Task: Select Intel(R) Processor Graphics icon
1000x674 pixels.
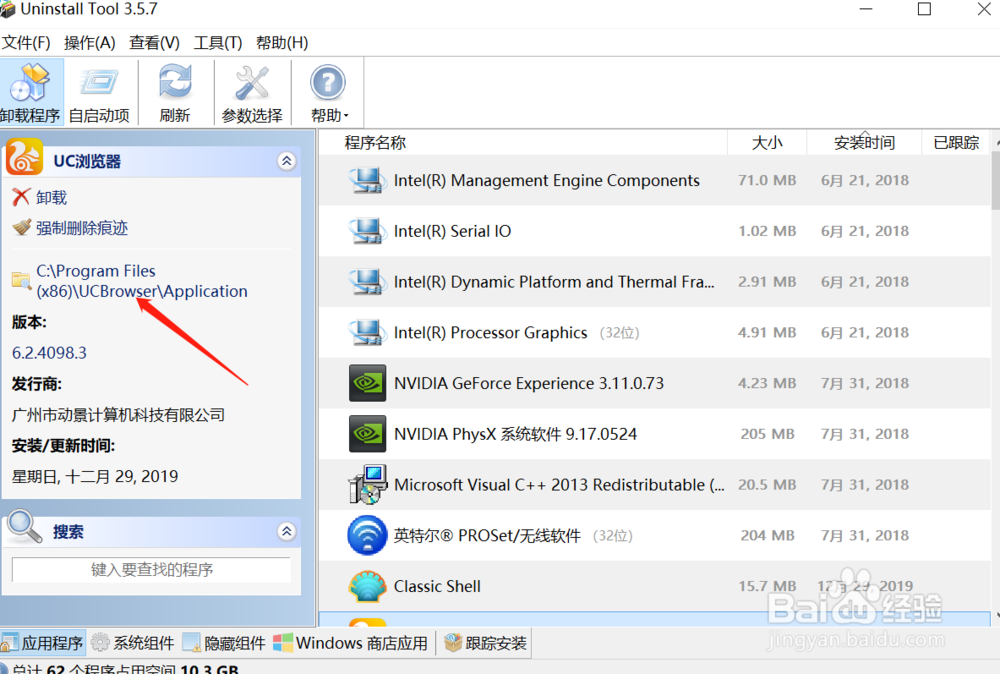Action: click(x=367, y=332)
